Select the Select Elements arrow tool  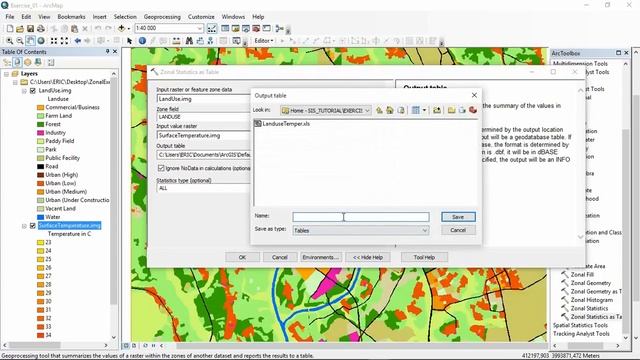[130, 41]
